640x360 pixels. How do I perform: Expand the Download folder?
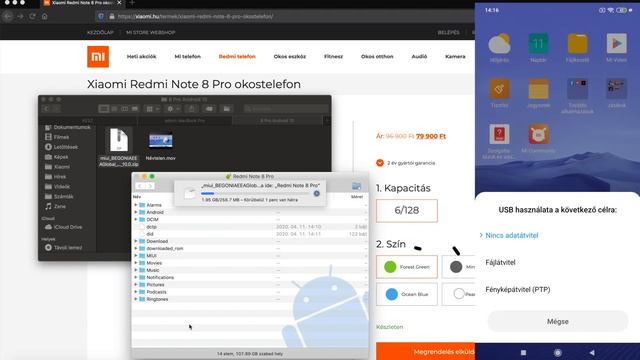[136, 241]
